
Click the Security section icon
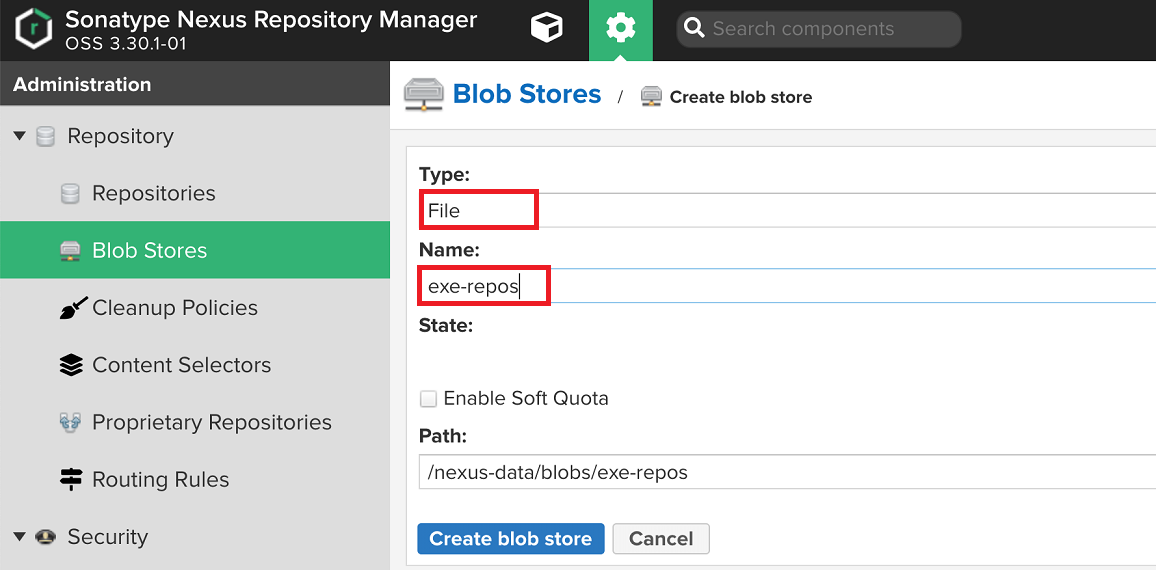[x=45, y=537]
